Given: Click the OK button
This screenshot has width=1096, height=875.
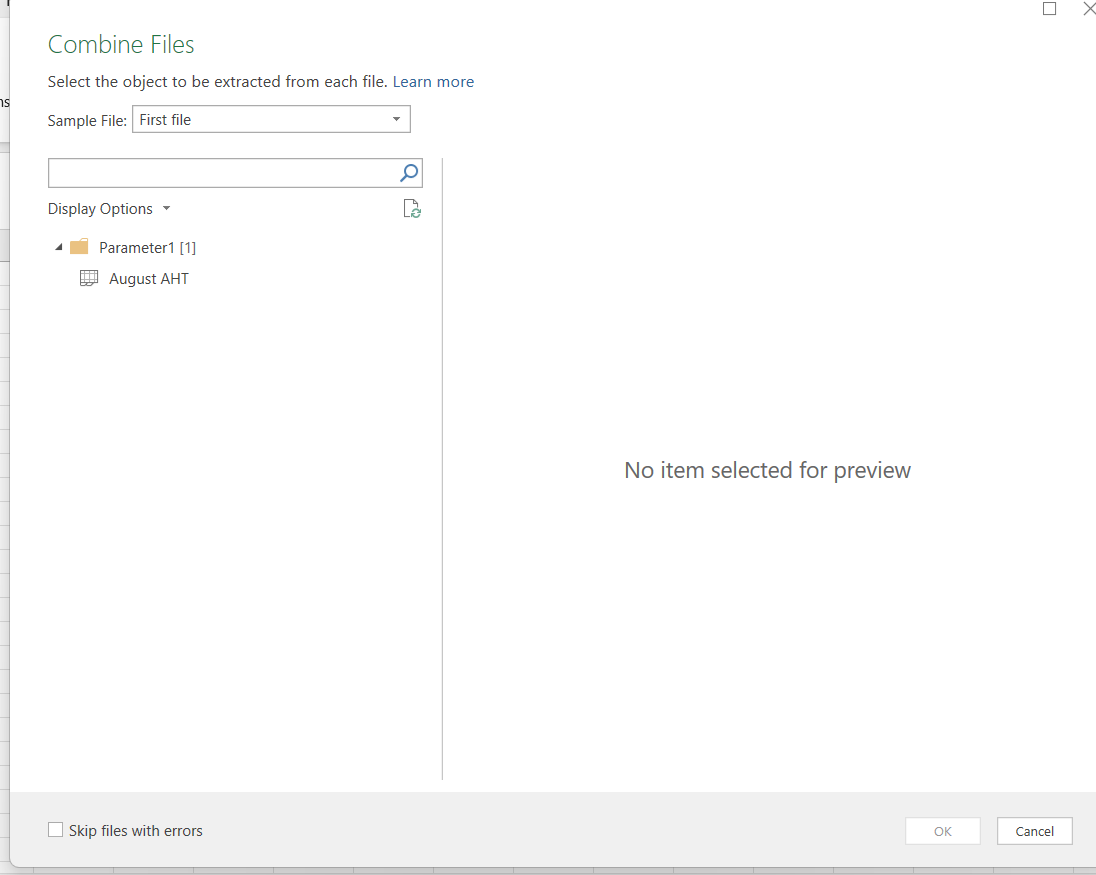Looking at the screenshot, I should pos(943,831).
